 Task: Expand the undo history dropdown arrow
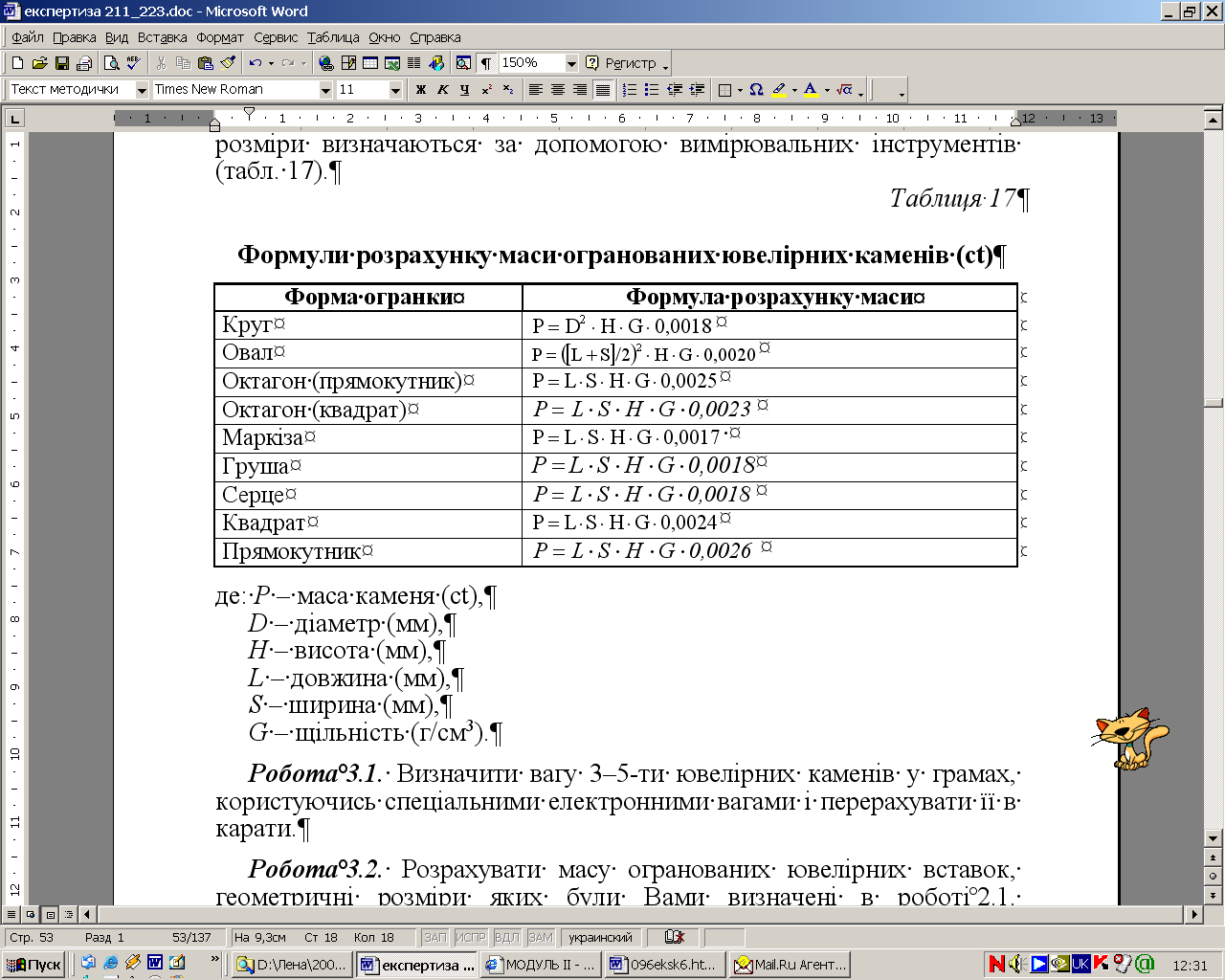click(271, 63)
